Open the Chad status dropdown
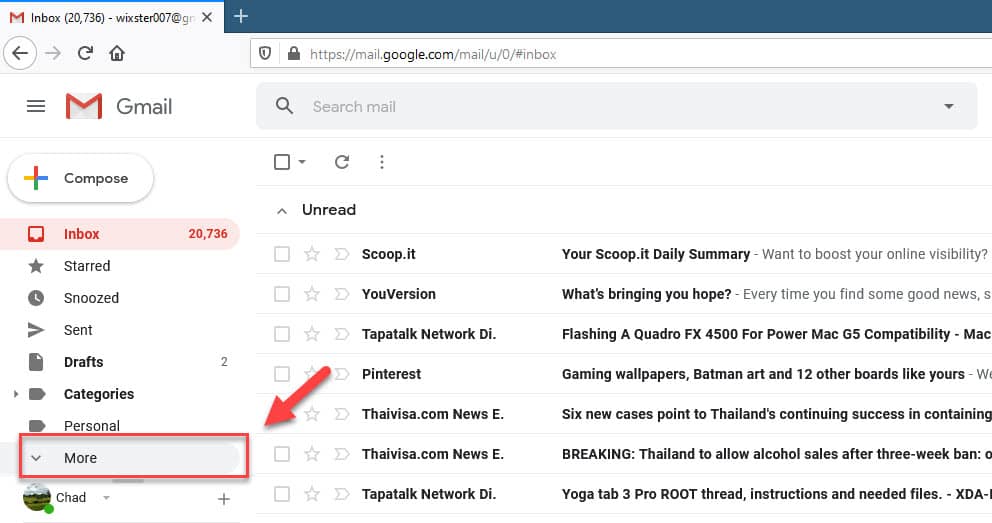This screenshot has width=992, height=523. (106, 498)
